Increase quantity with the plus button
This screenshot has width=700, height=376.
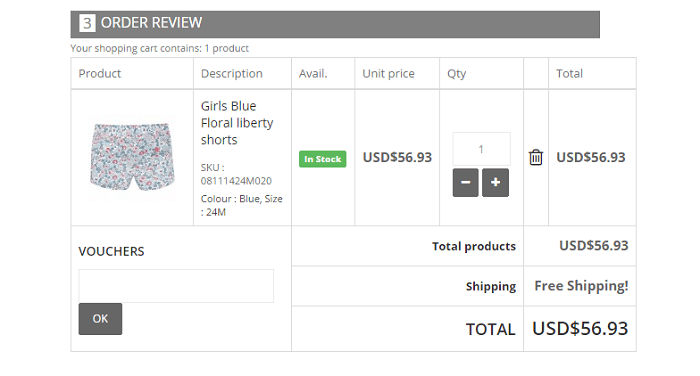pos(495,182)
